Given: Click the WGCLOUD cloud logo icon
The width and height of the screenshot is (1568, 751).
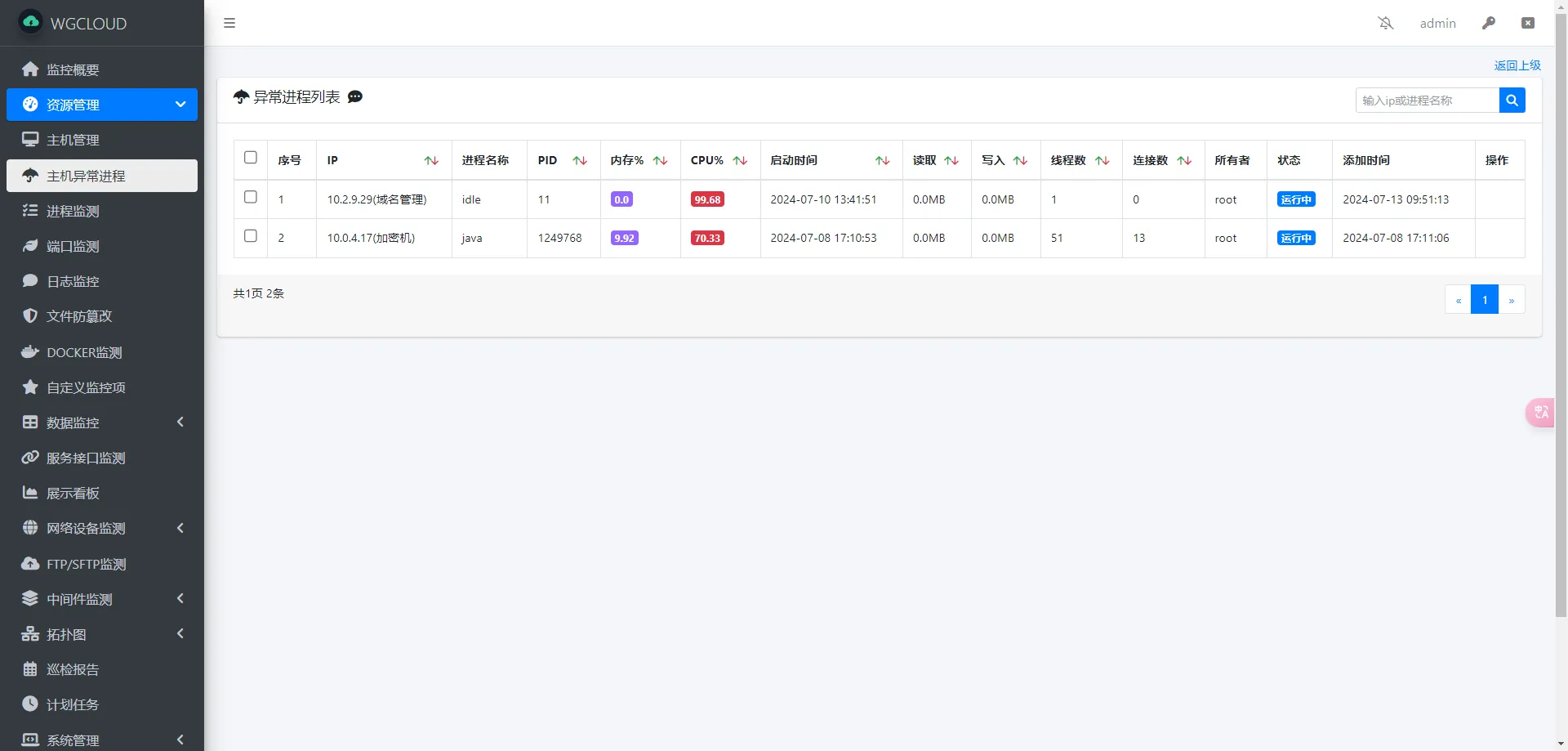Looking at the screenshot, I should 31,22.
